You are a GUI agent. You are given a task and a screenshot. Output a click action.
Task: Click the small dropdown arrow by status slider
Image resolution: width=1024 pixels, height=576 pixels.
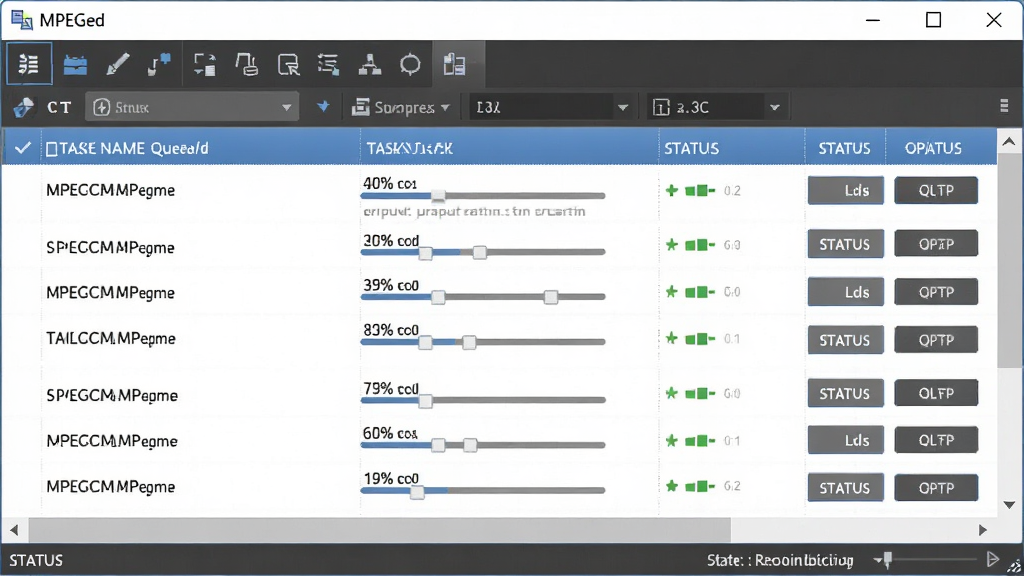[878, 560]
